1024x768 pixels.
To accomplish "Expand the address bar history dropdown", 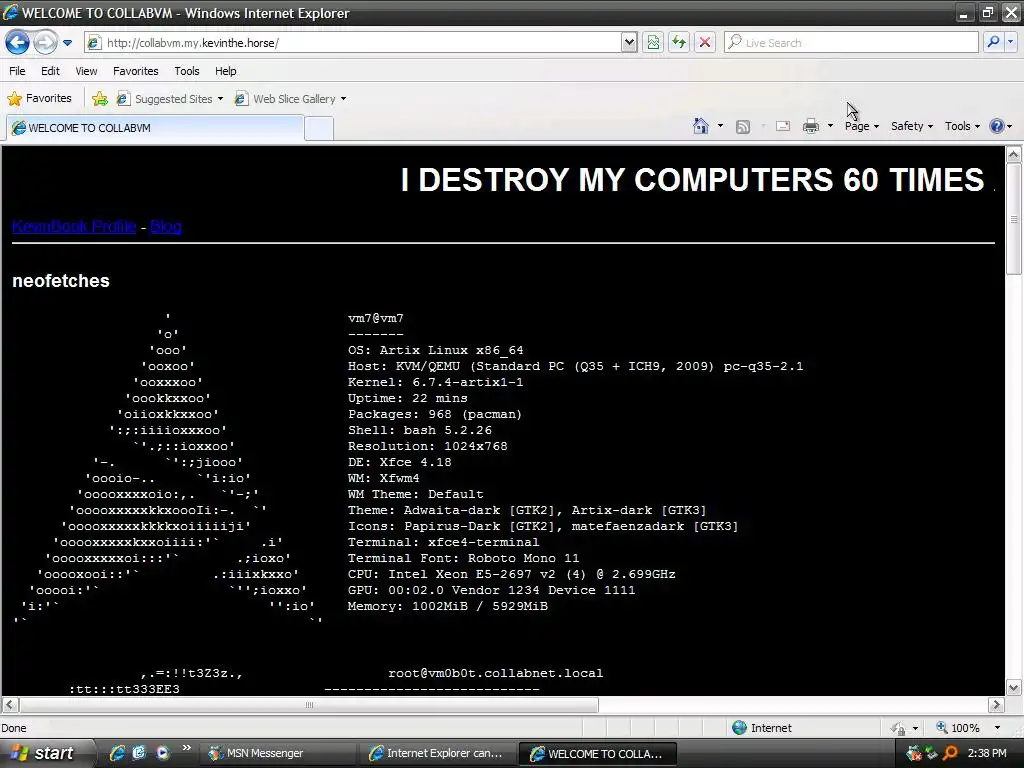I will 628,42.
